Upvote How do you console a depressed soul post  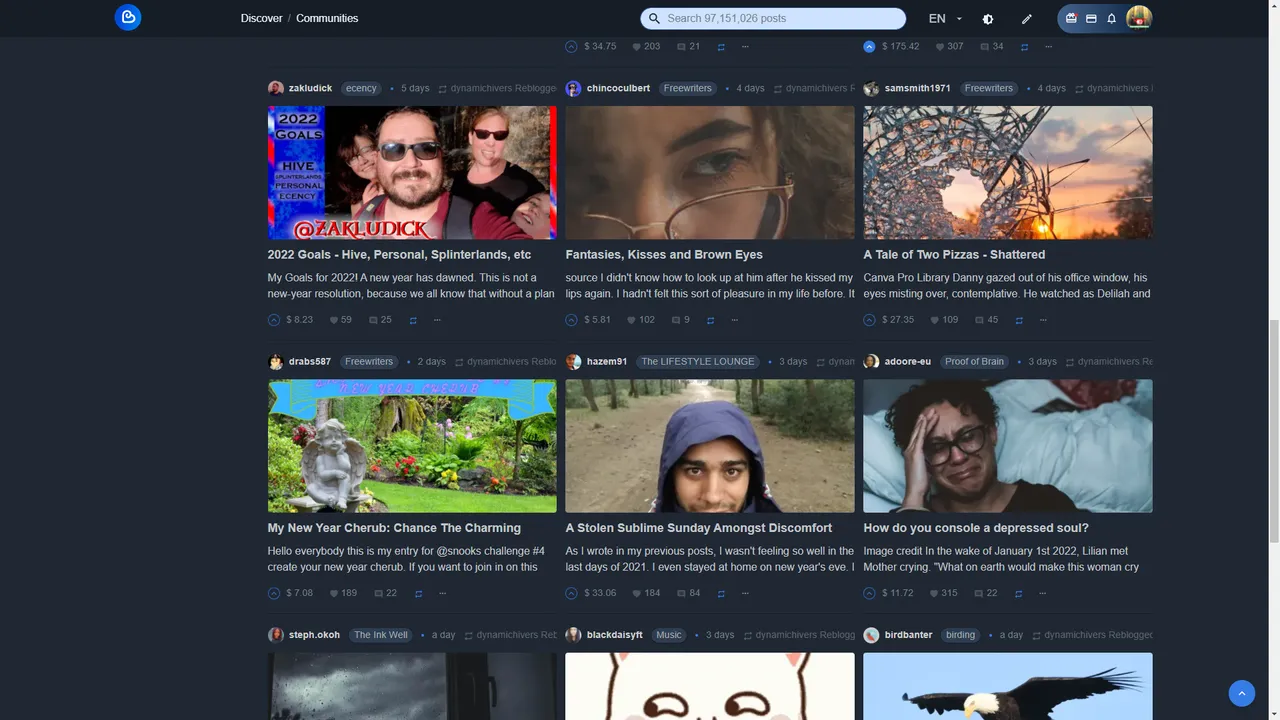coord(870,593)
